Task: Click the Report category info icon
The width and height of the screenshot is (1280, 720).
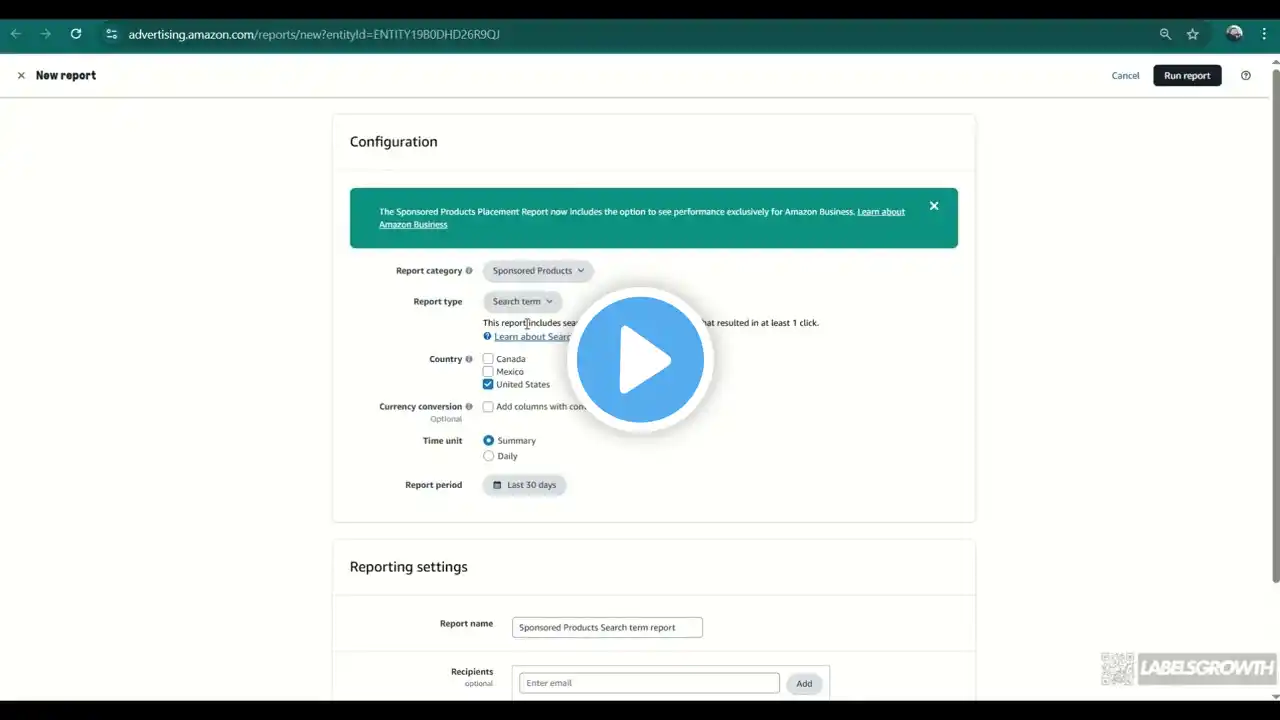Action: (x=469, y=271)
